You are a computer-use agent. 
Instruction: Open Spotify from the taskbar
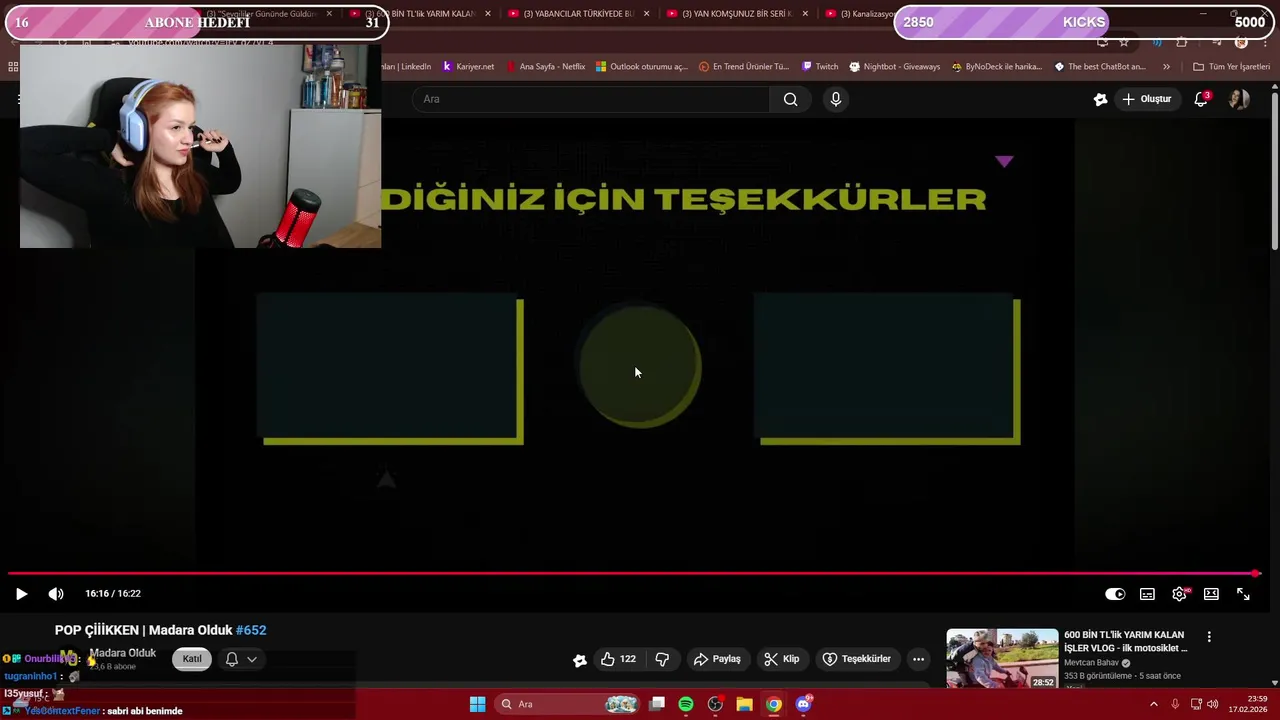click(x=685, y=704)
